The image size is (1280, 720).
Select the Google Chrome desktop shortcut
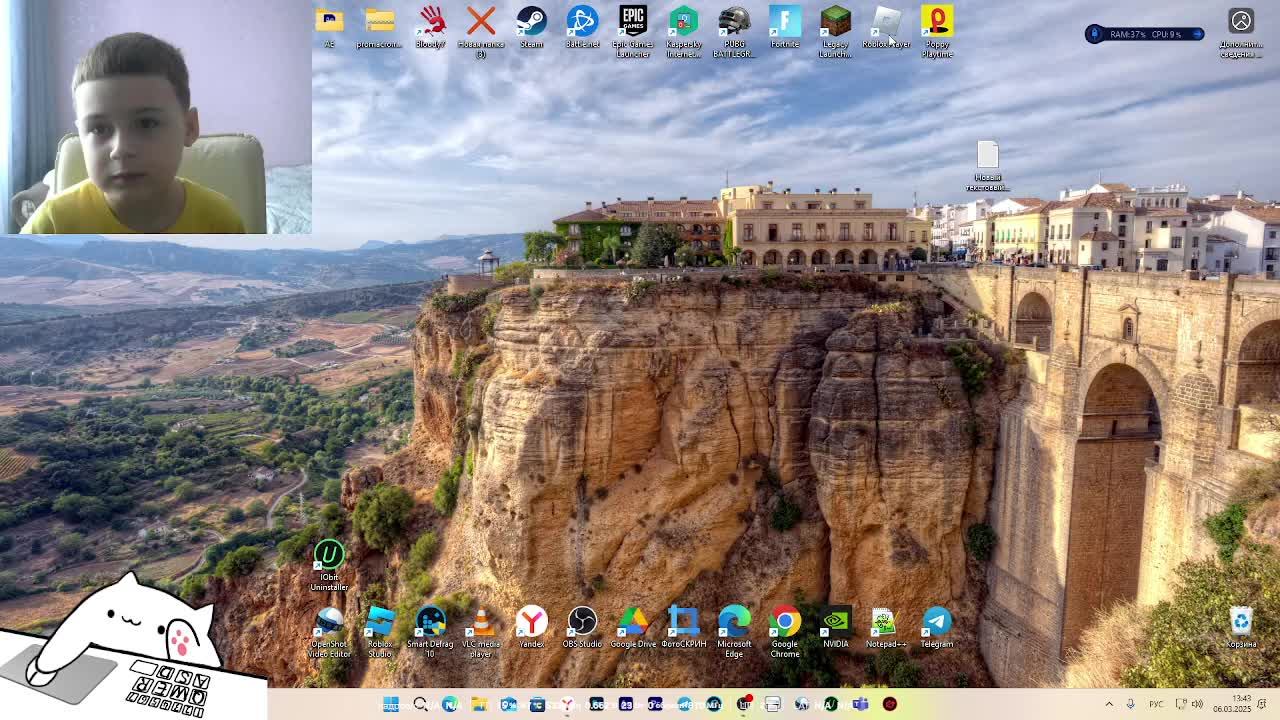tap(785, 633)
